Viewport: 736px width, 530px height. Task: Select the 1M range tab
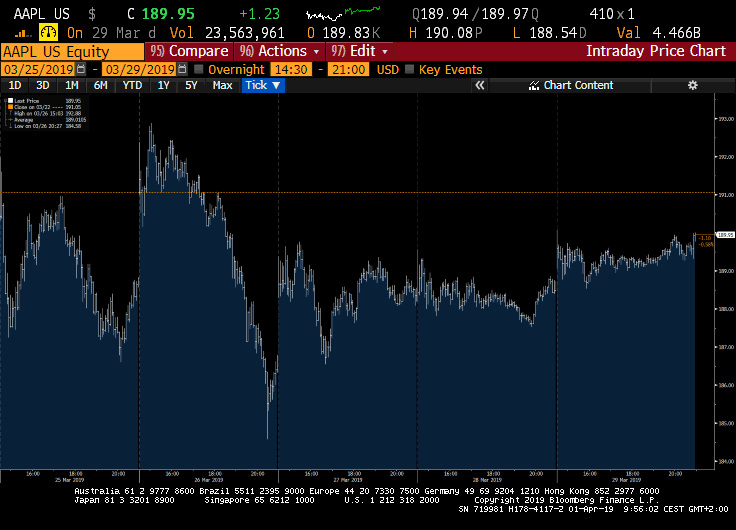(71, 85)
